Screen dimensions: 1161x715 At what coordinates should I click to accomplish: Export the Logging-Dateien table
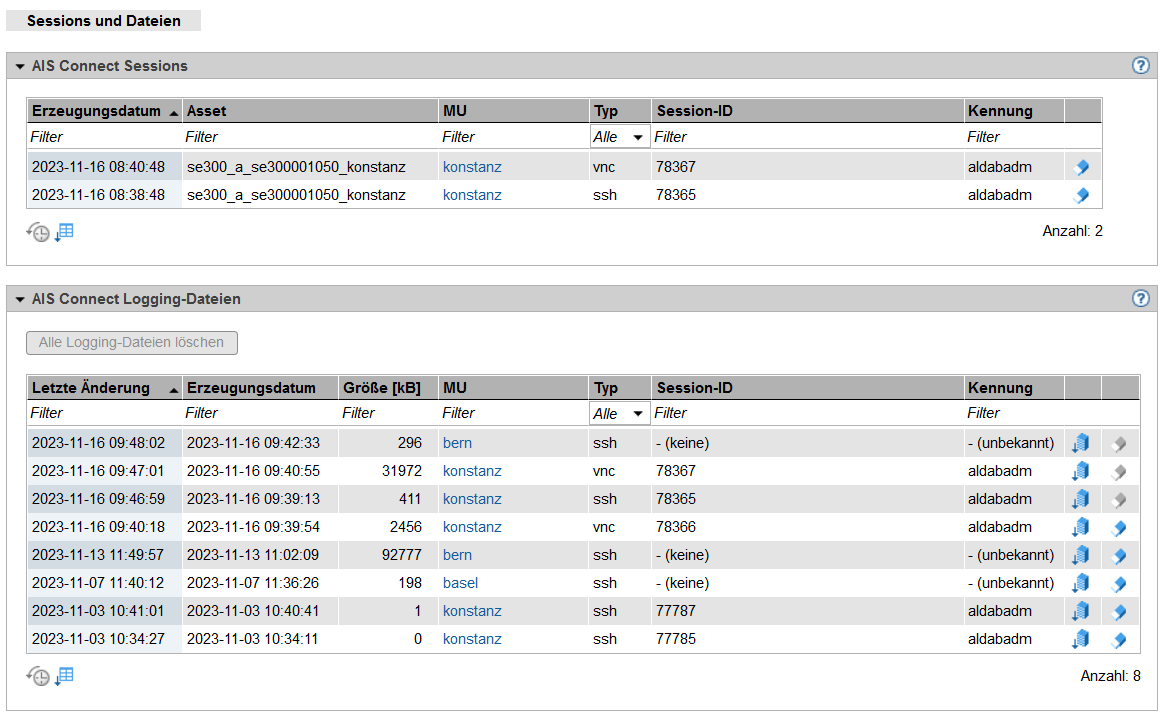point(65,676)
